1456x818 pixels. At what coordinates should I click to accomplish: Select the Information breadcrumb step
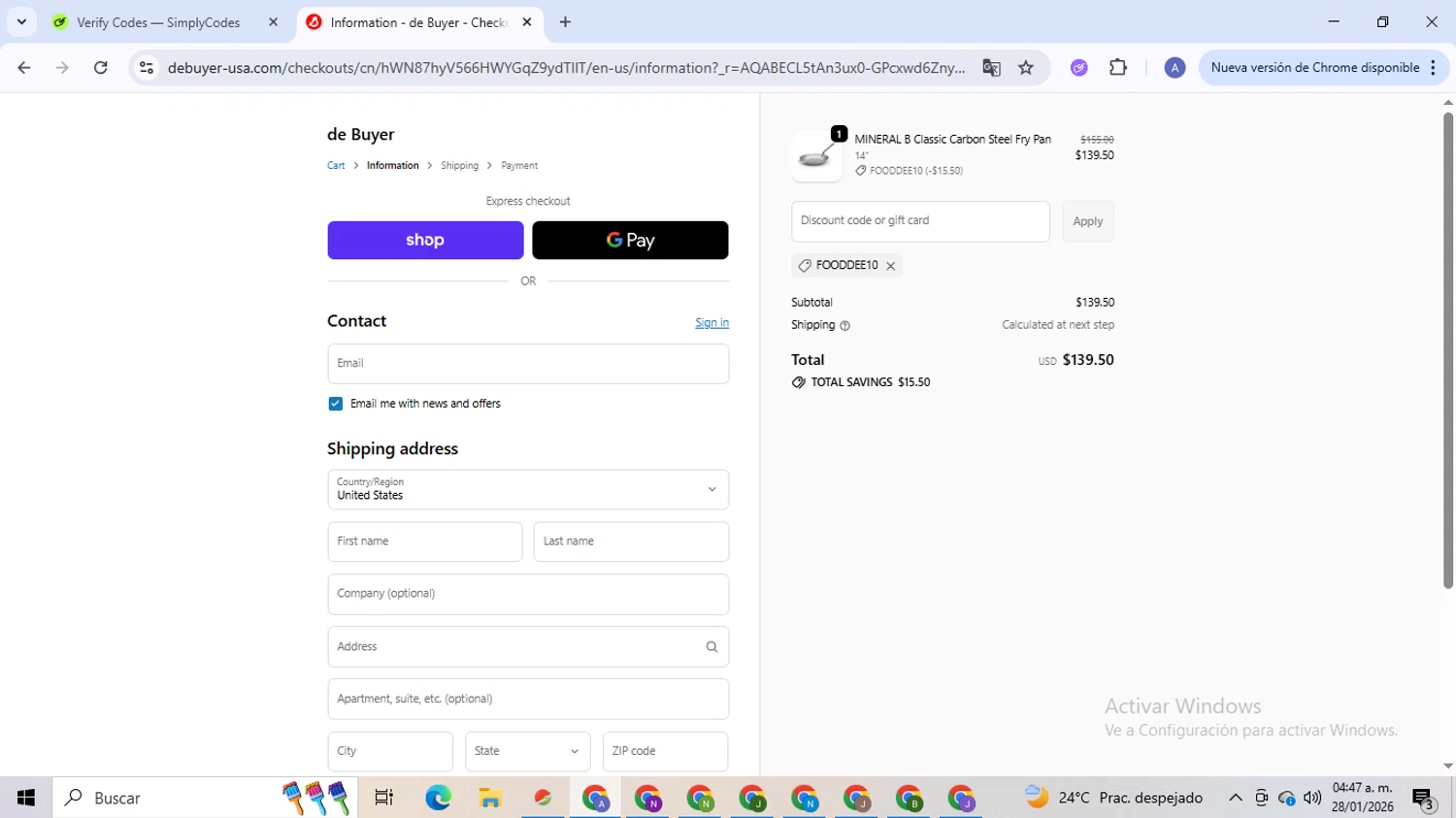click(x=392, y=166)
